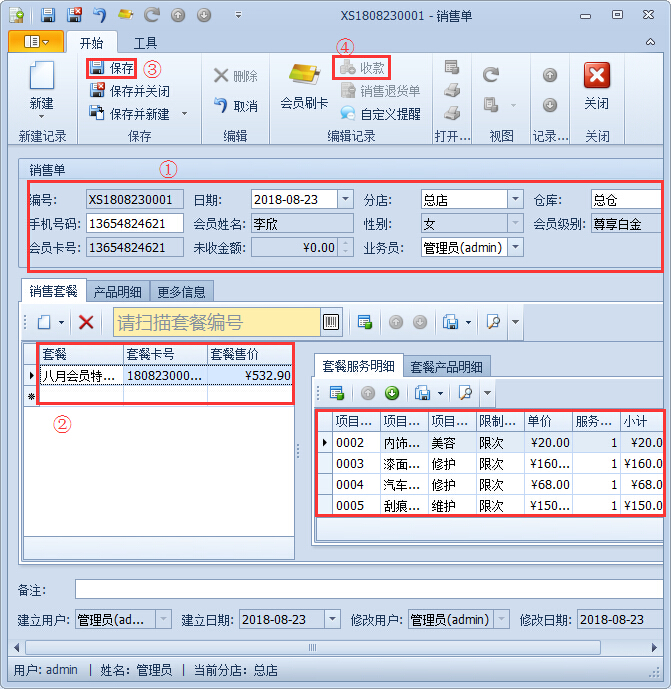The height and width of the screenshot is (689, 671).
Task: Click the barcode scan icon beside package field
Action: [x=330, y=322]
